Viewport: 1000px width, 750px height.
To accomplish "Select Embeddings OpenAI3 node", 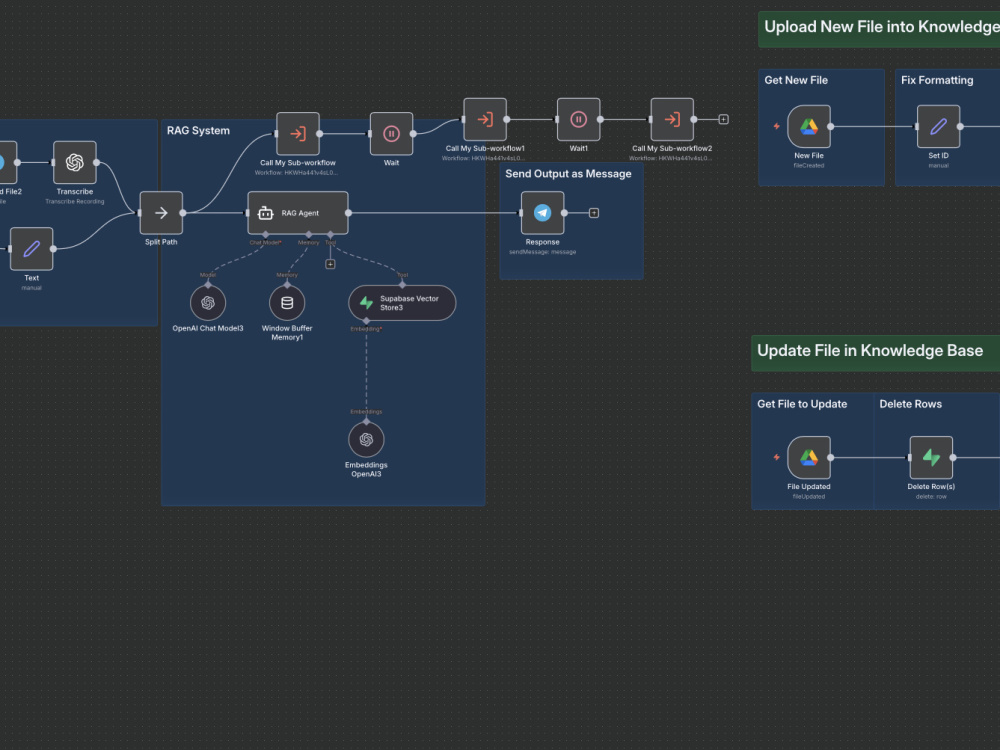I will (x=366, y=439).
